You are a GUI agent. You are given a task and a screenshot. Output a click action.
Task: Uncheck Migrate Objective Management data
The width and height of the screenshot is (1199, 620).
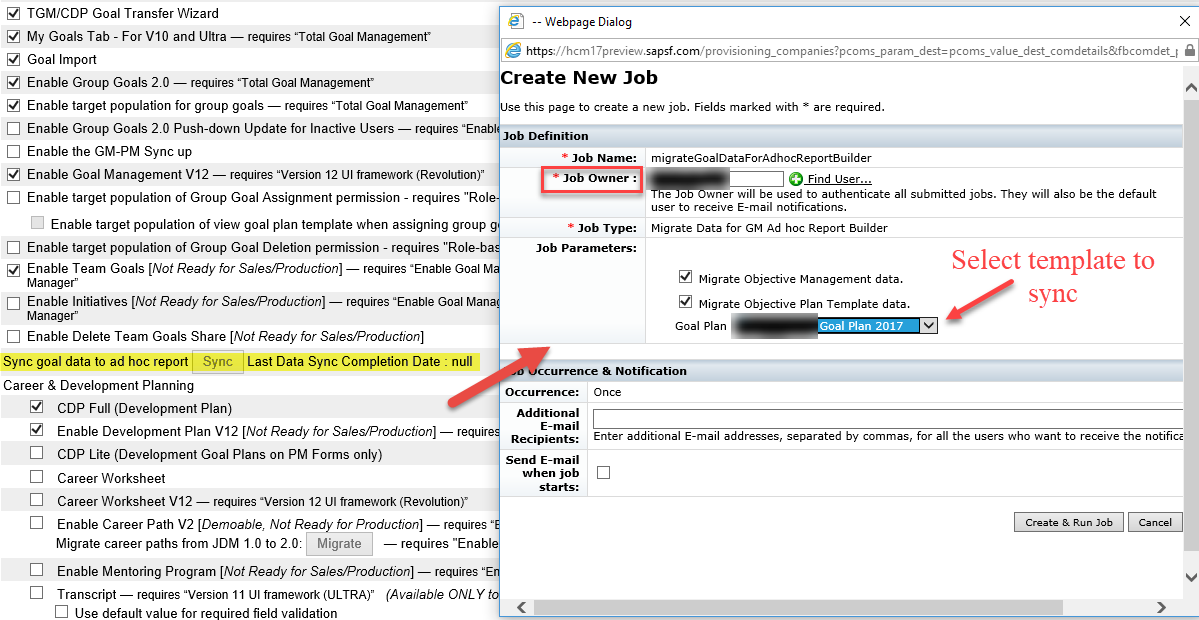click(685, 279)
